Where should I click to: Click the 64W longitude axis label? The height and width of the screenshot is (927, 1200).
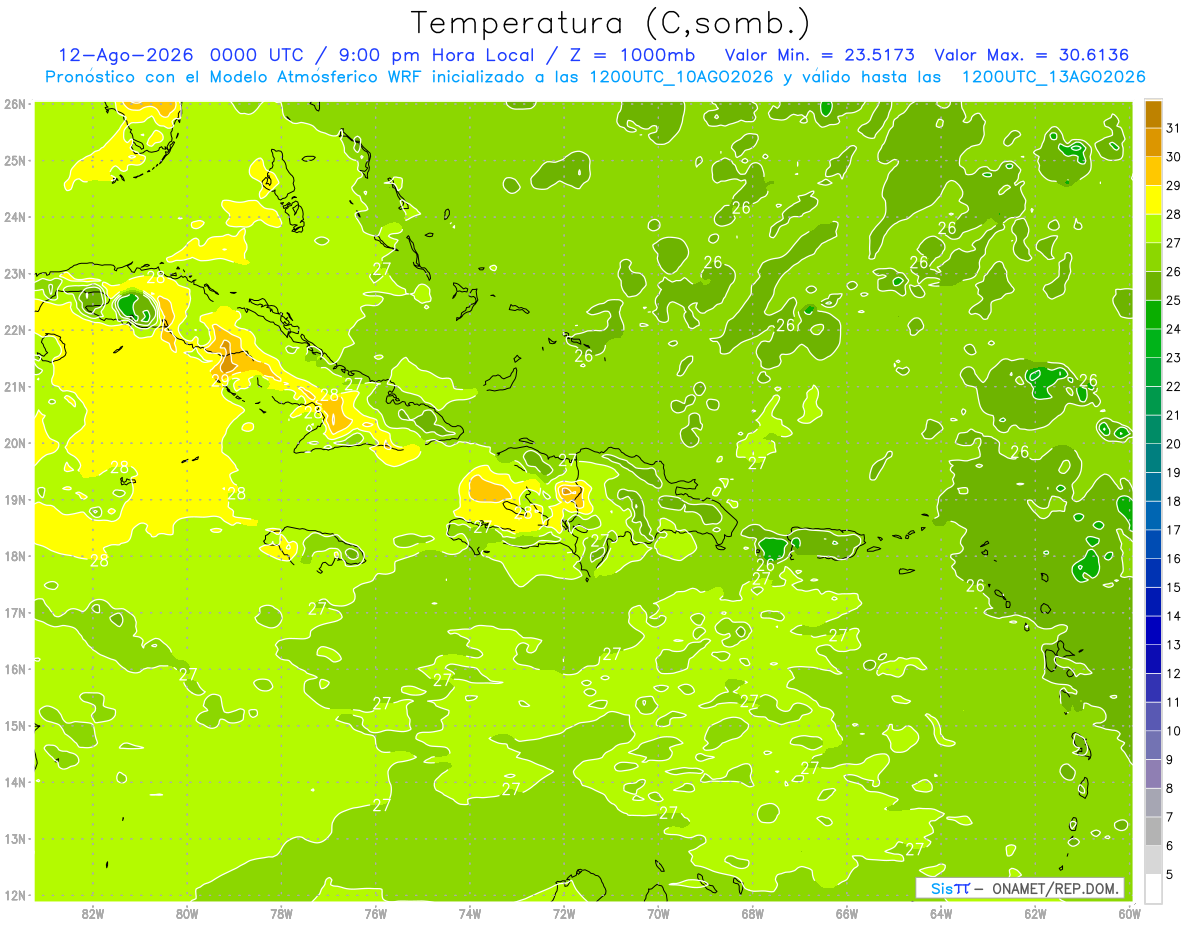click(941, 913)
